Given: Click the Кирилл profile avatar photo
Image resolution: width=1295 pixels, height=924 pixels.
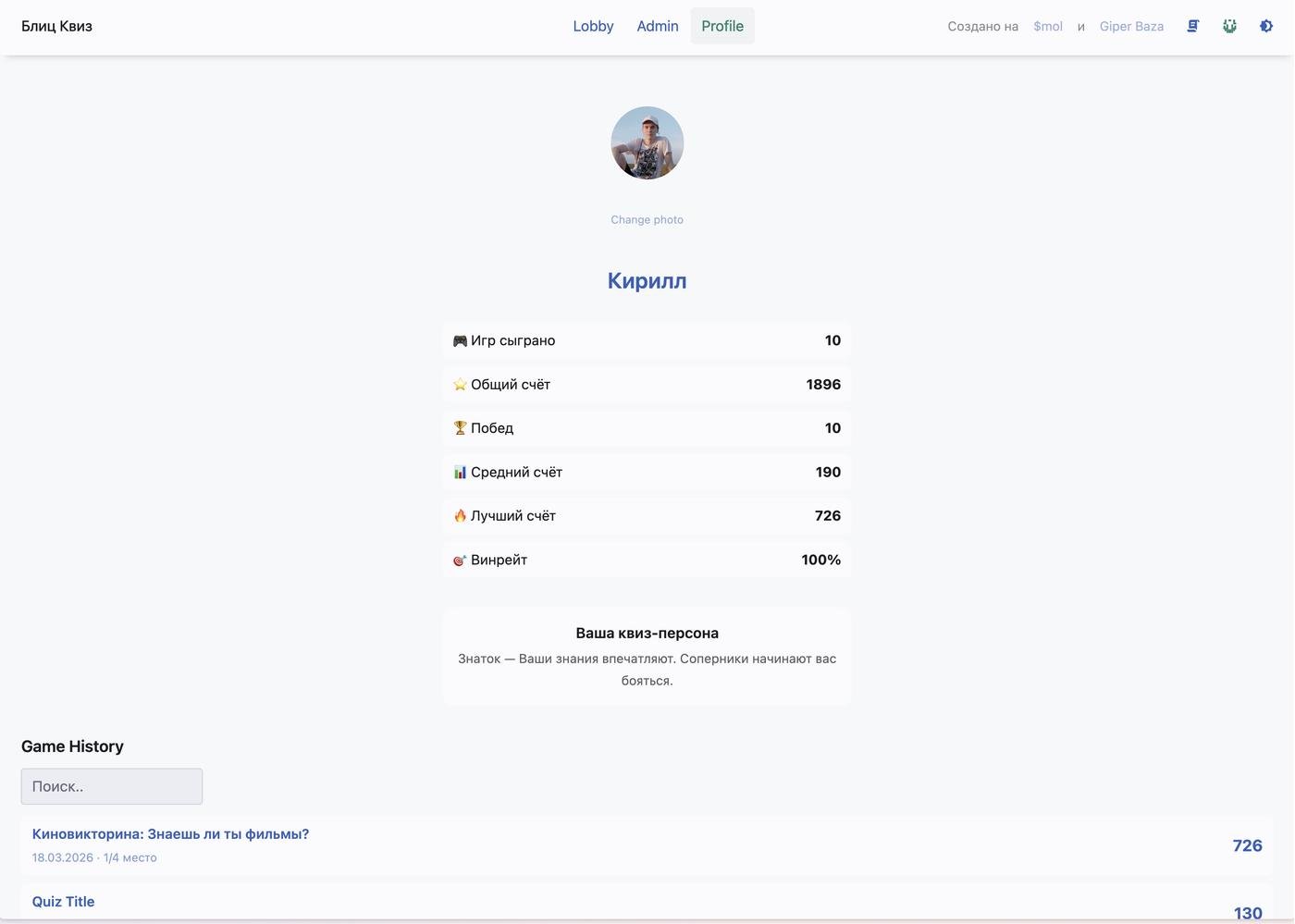Looking at the screenshot, I should (x=647, y=142).
